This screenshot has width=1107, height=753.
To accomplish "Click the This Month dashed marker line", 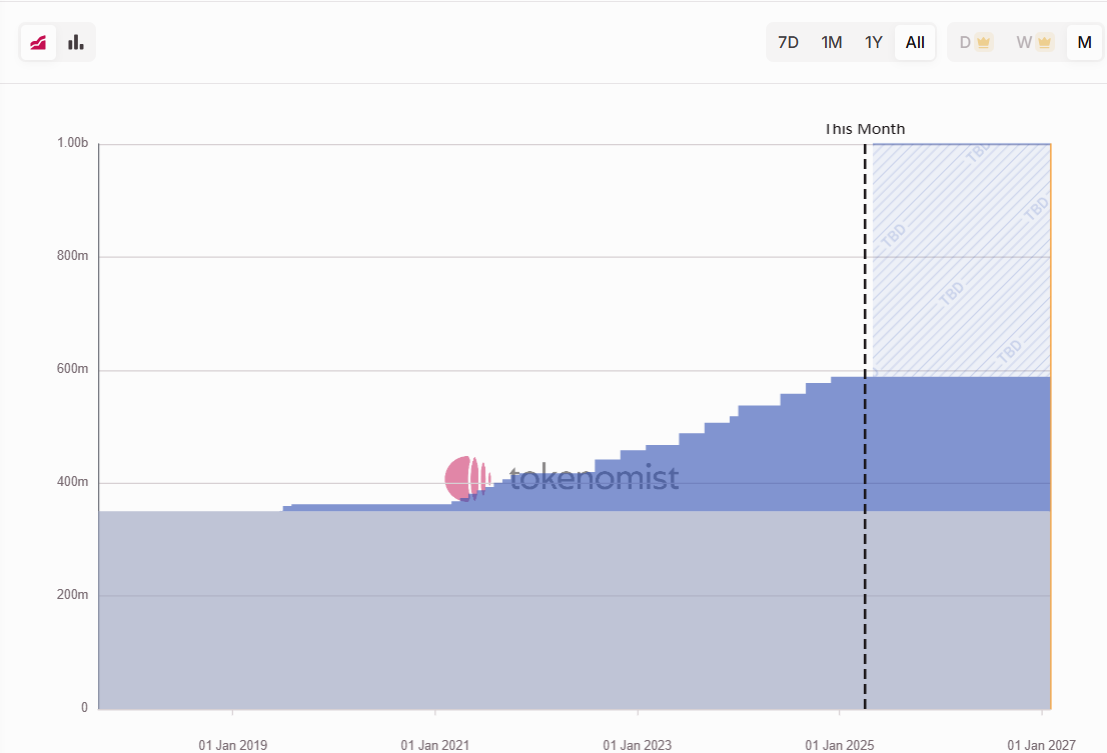I will [x=865, y=426].
